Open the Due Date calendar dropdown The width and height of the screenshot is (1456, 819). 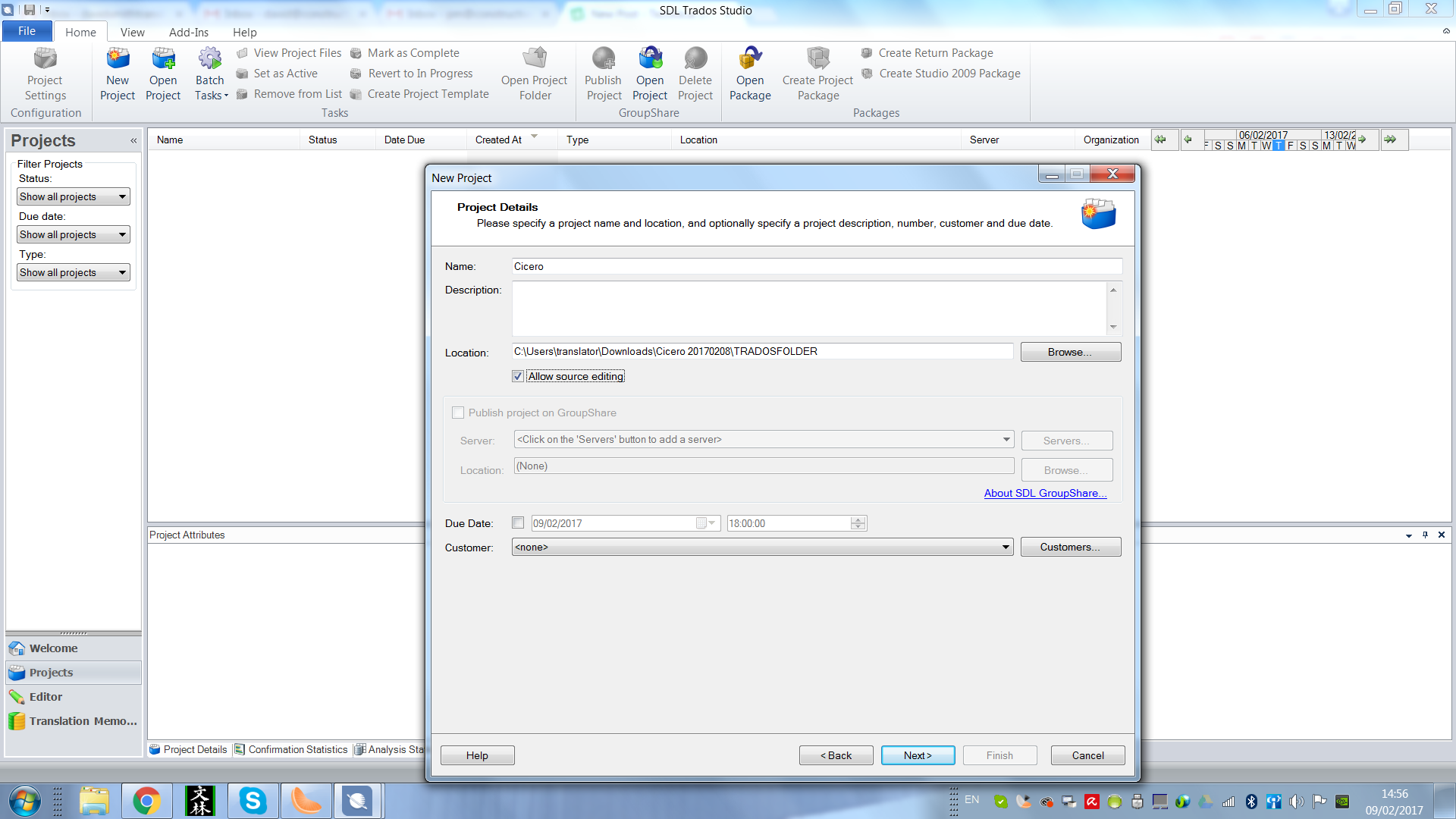click(x=707, y=523)
